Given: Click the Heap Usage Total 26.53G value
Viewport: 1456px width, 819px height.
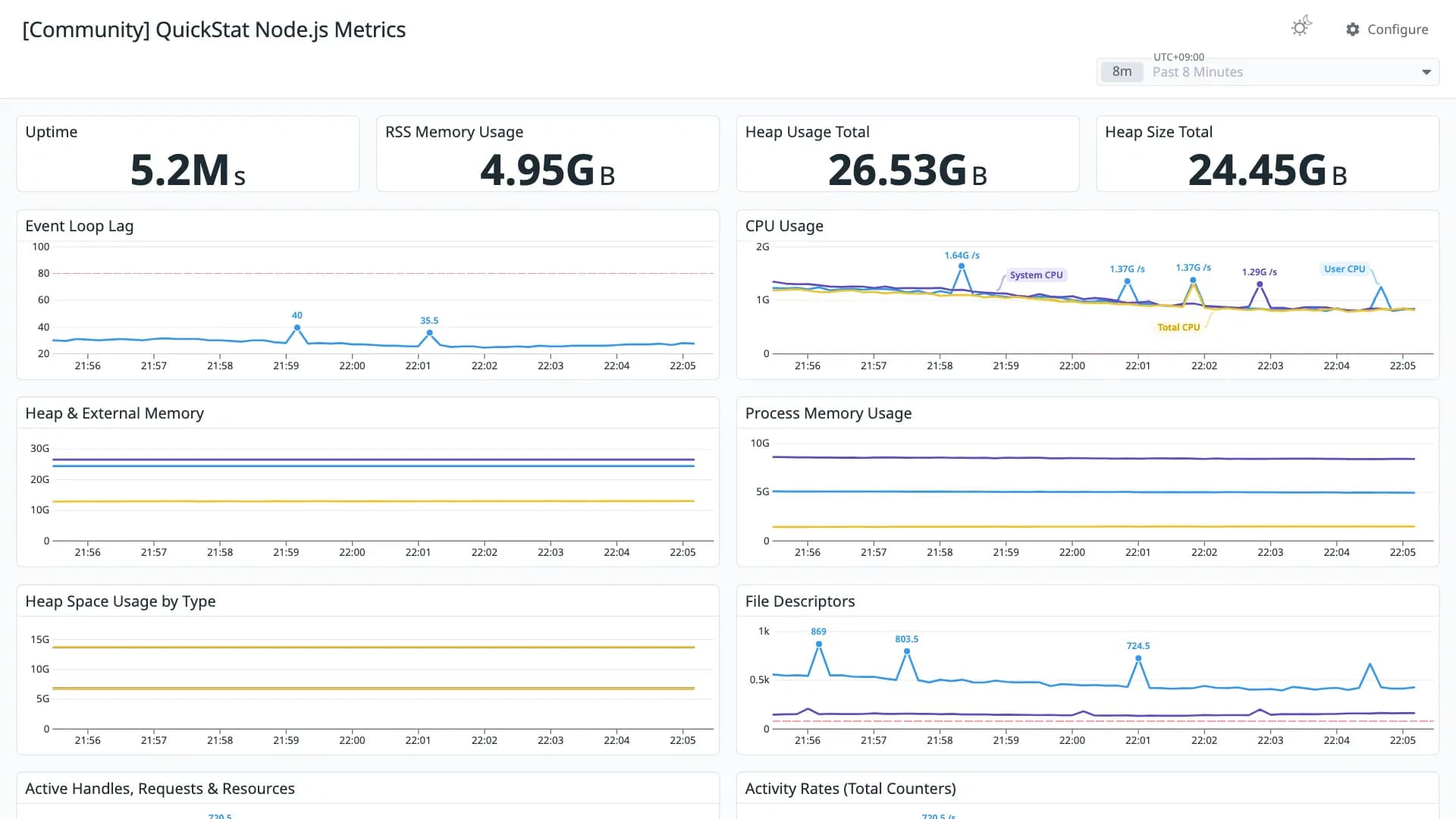Looking at the screenshot, I should 908,170.
